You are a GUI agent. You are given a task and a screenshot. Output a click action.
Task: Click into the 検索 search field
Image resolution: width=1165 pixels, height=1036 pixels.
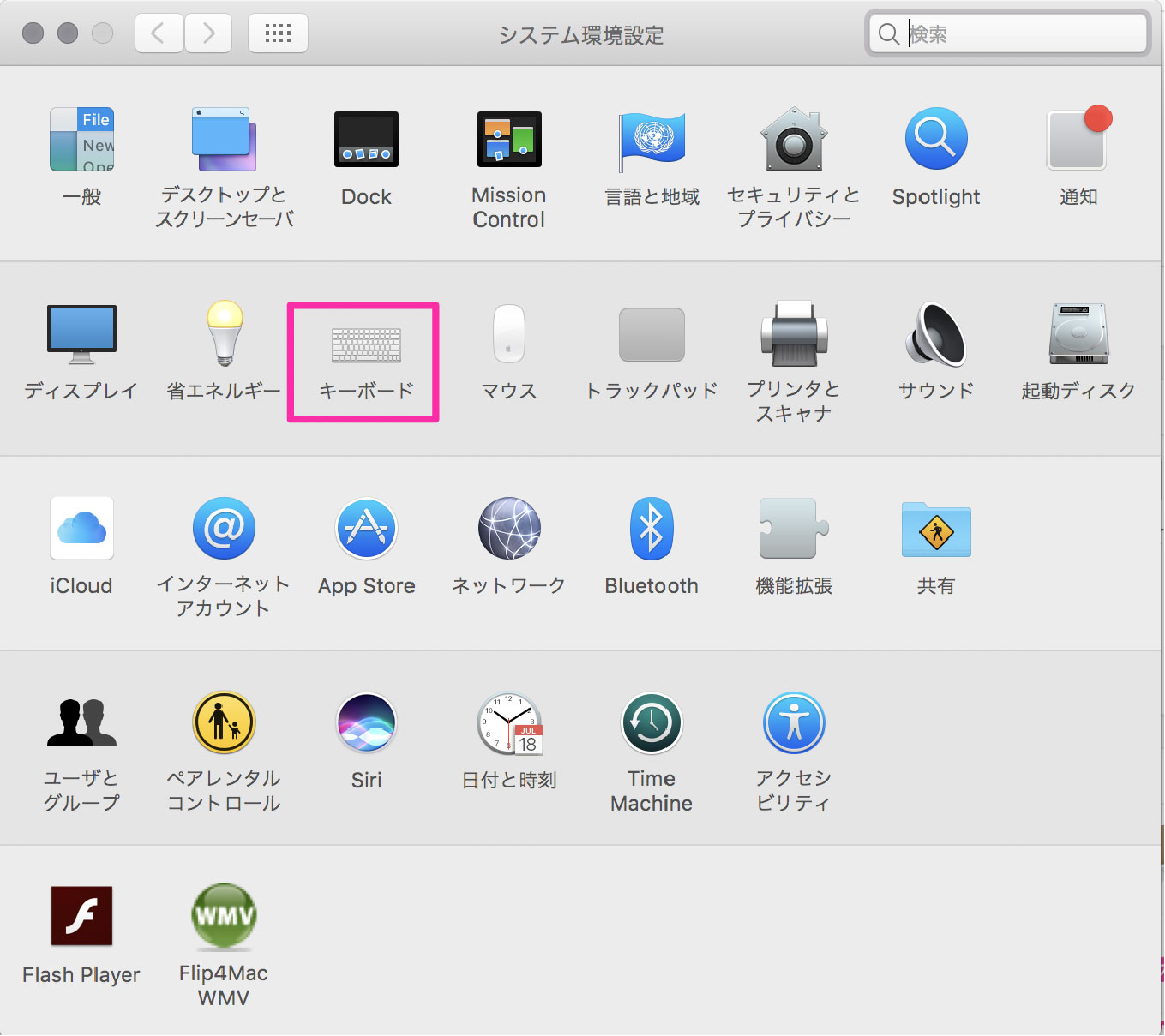[1008, 33]
